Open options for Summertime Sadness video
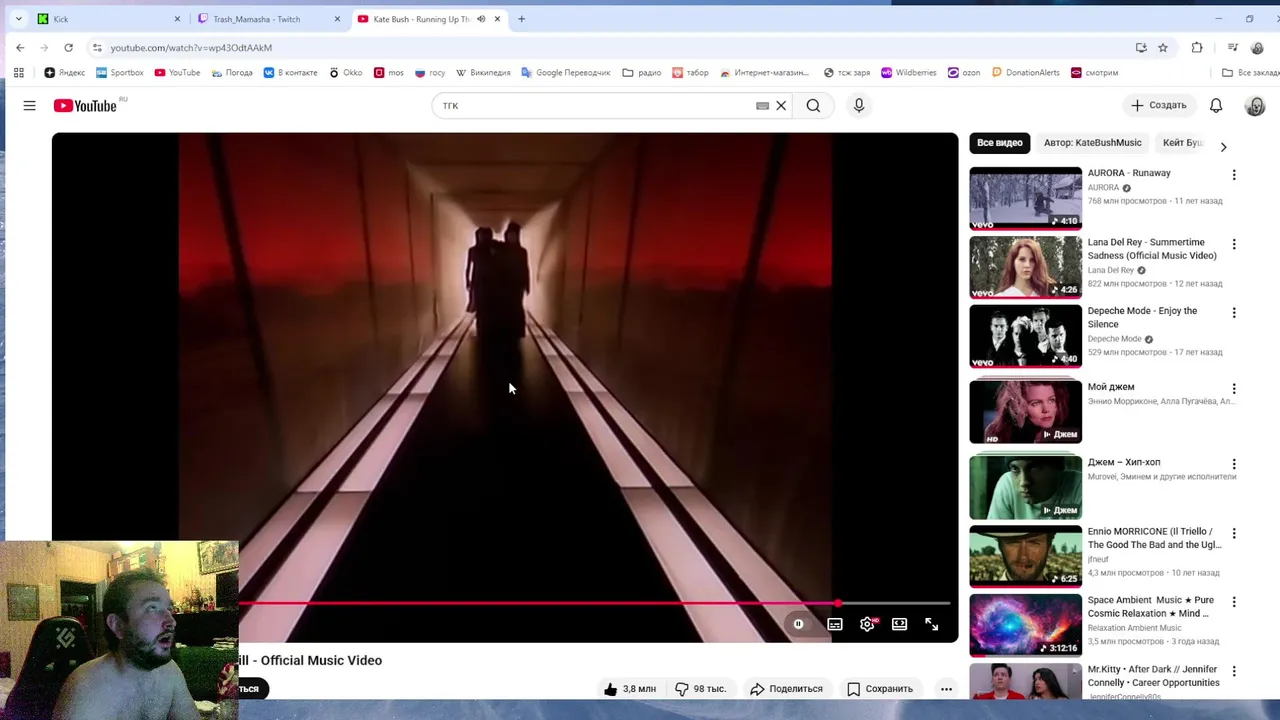Viewport: 1280px width, 720px height. [1234, 244]
